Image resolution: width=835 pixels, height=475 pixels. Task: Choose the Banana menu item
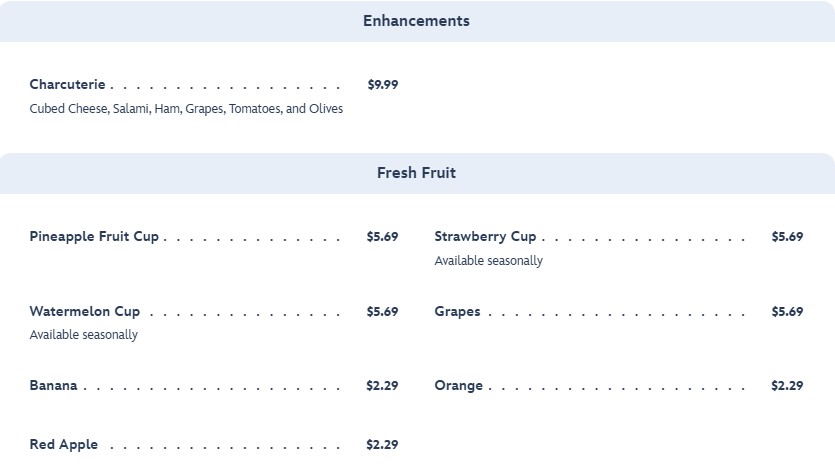[53, 386]
